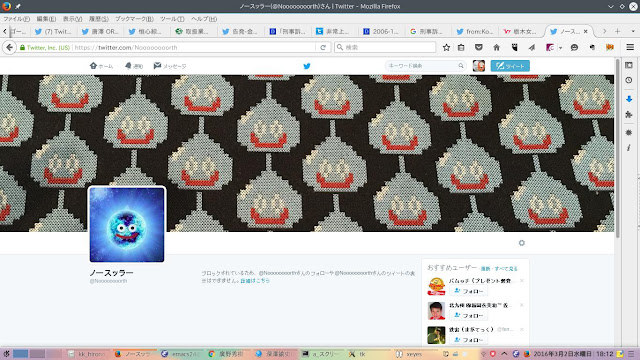Open Twitter messages (メッセージ)
The width and height of the screenshot is (640, 360).
170,66
